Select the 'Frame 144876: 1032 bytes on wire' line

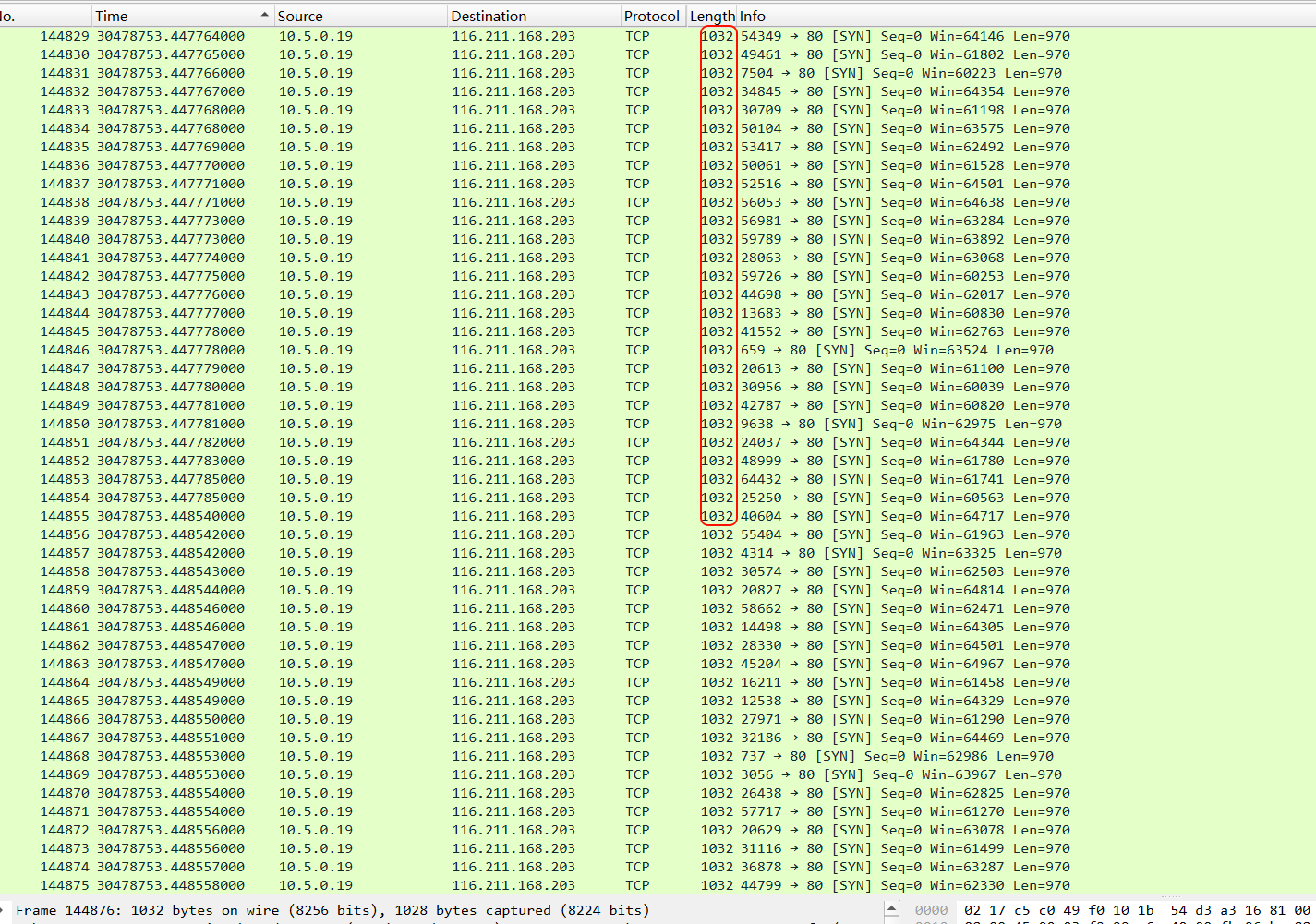[332, 910]
